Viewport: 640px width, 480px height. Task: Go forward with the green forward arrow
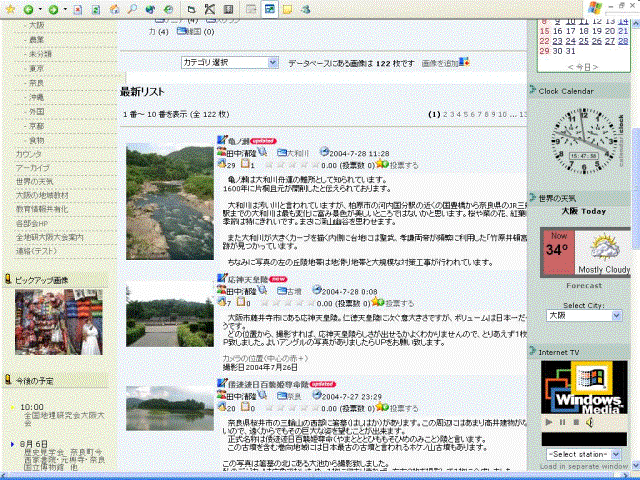[53, 9]
